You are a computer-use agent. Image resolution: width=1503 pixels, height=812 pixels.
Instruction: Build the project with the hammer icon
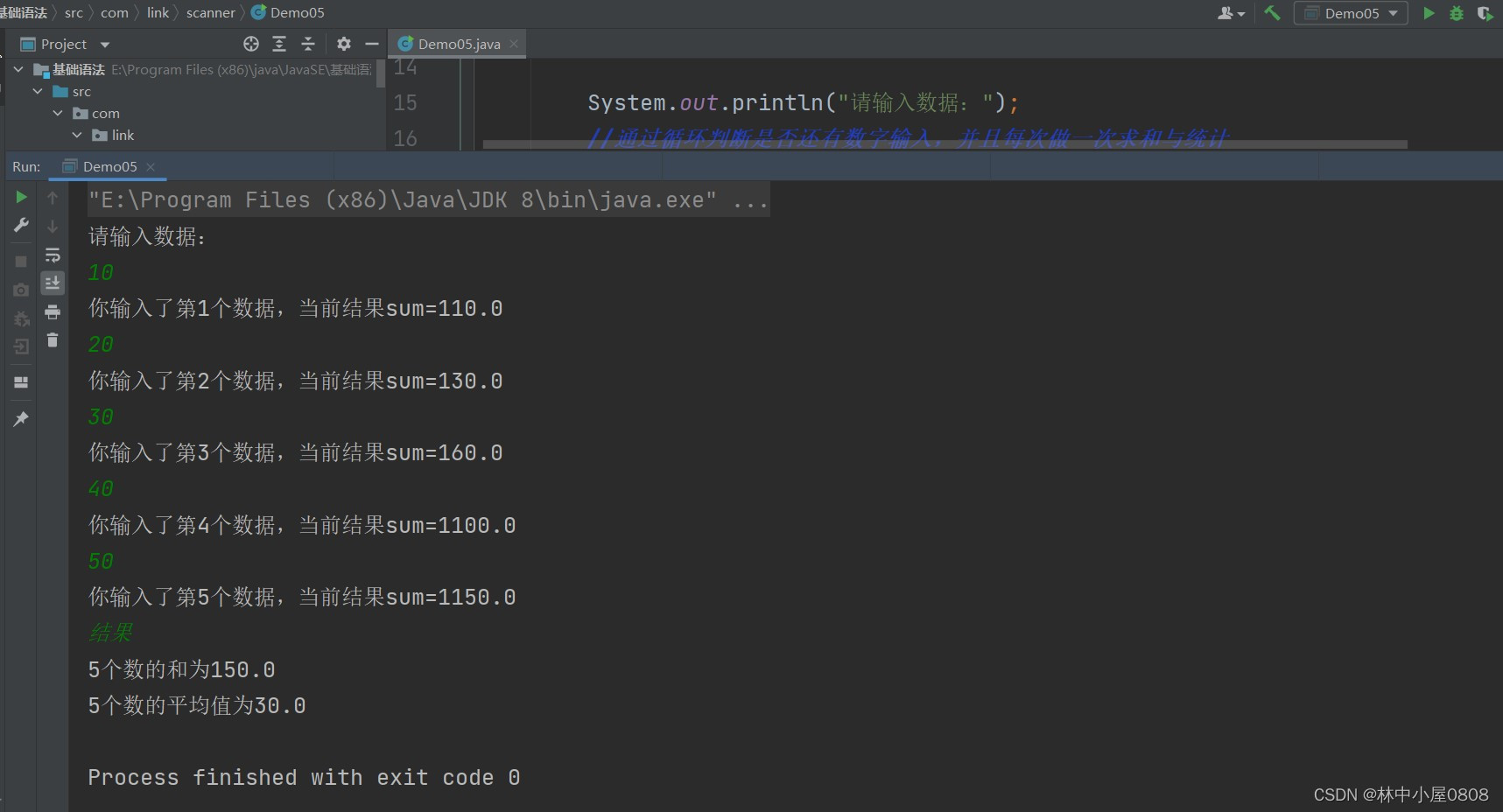coord(1272,13)
